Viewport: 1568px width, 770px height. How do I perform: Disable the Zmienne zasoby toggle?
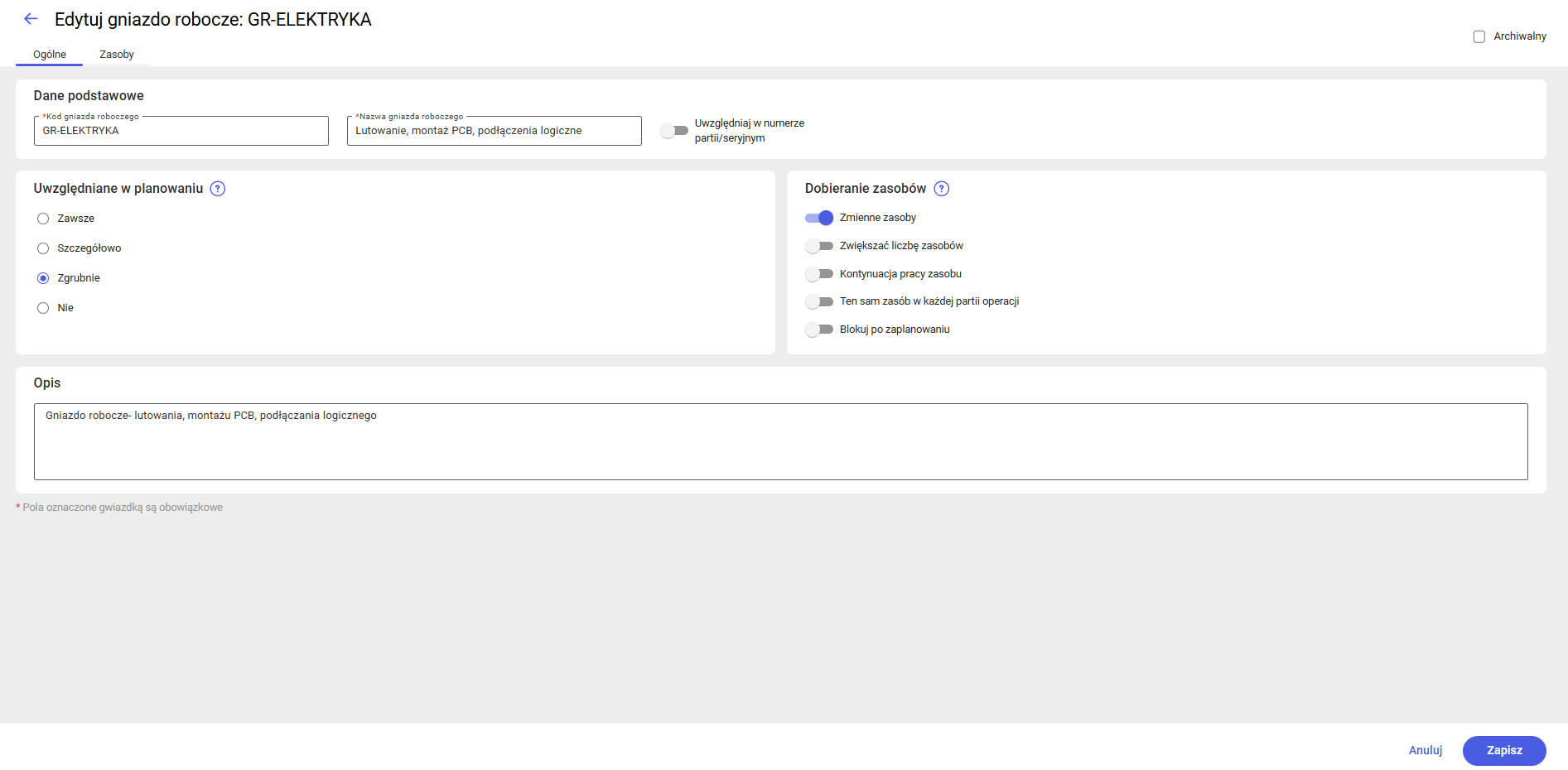coord(819,218)
